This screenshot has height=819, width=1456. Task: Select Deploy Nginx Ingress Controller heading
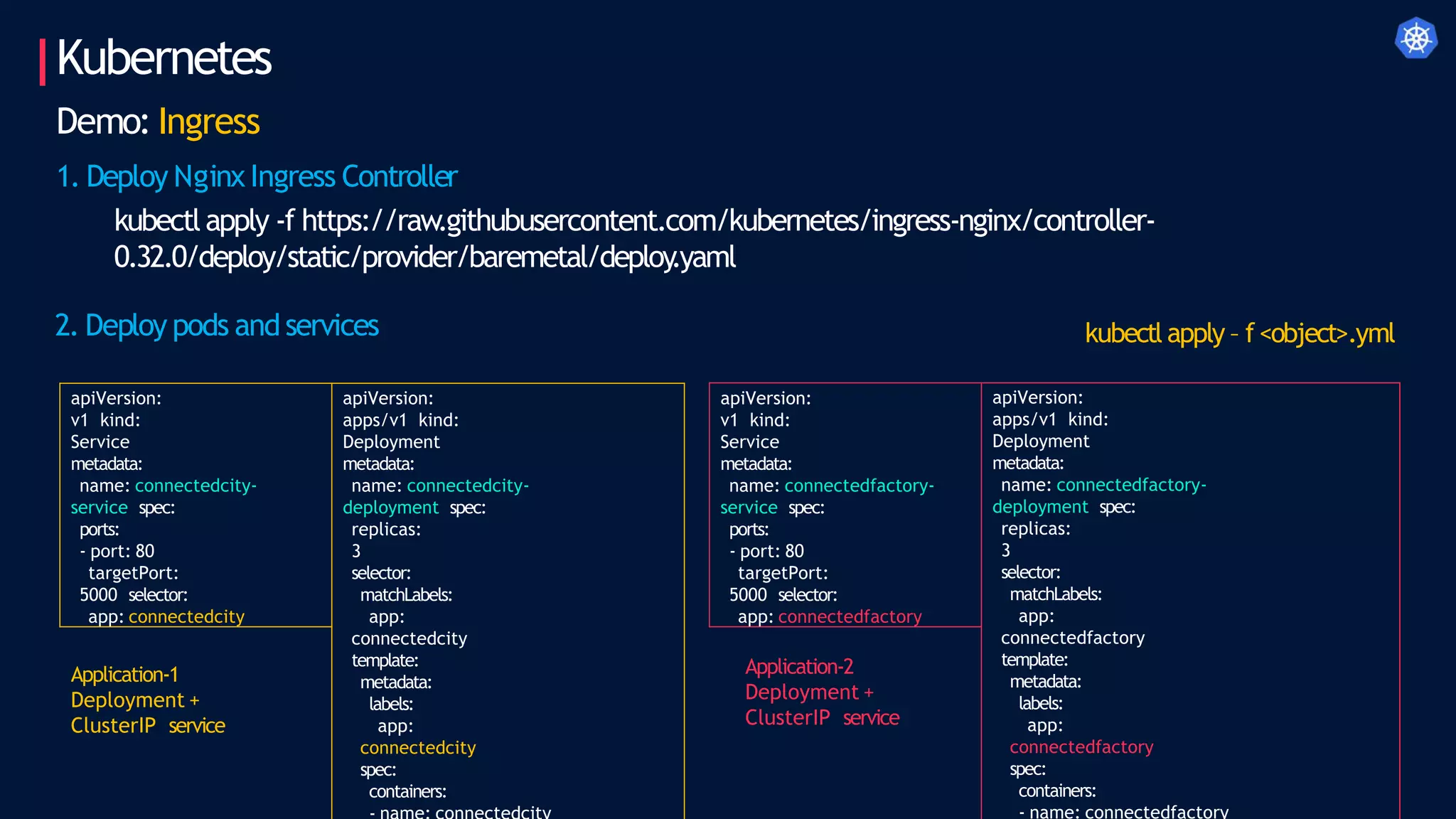(x=257, y=177)
